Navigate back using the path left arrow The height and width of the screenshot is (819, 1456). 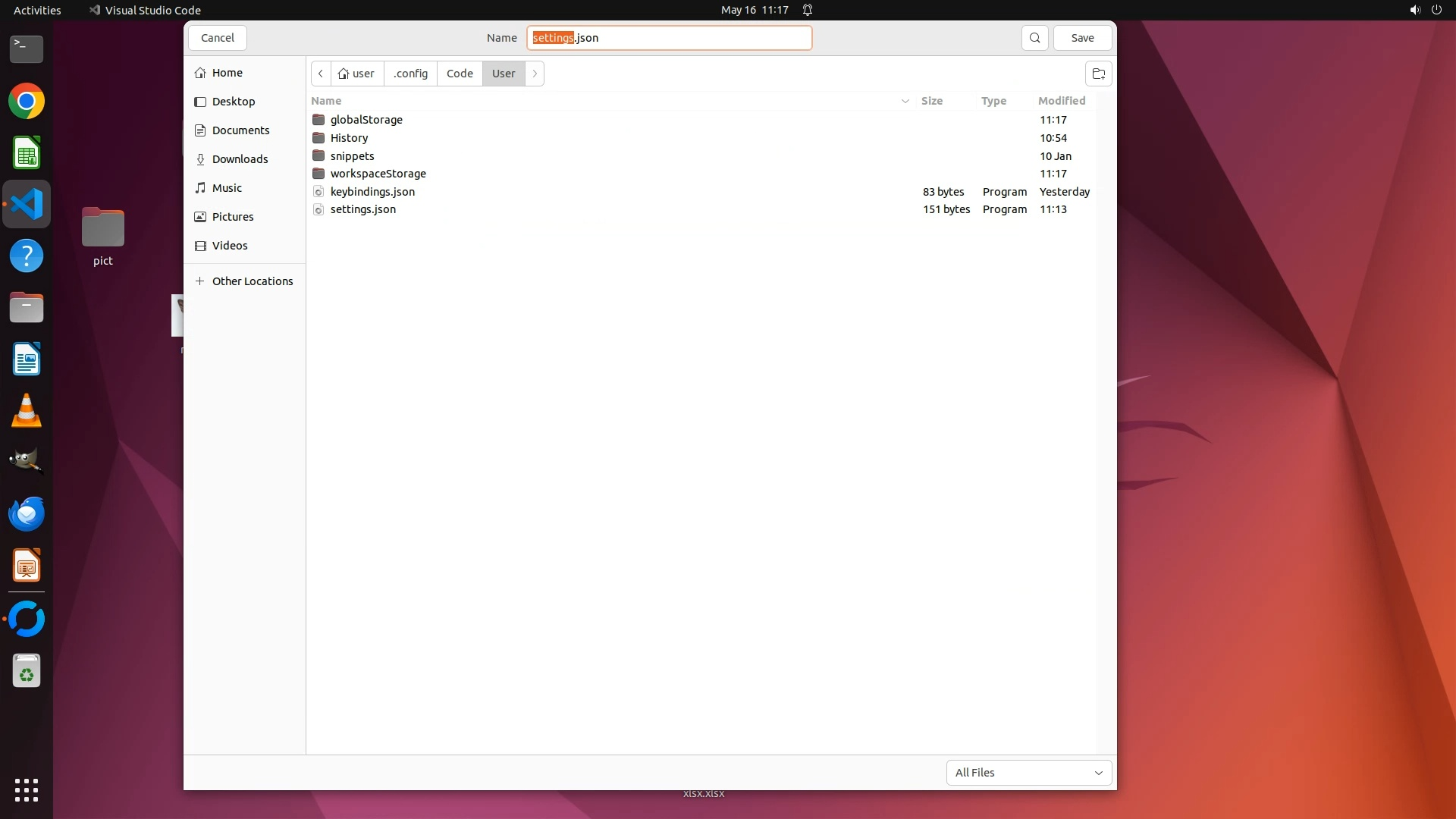click(x=321, y=74)
